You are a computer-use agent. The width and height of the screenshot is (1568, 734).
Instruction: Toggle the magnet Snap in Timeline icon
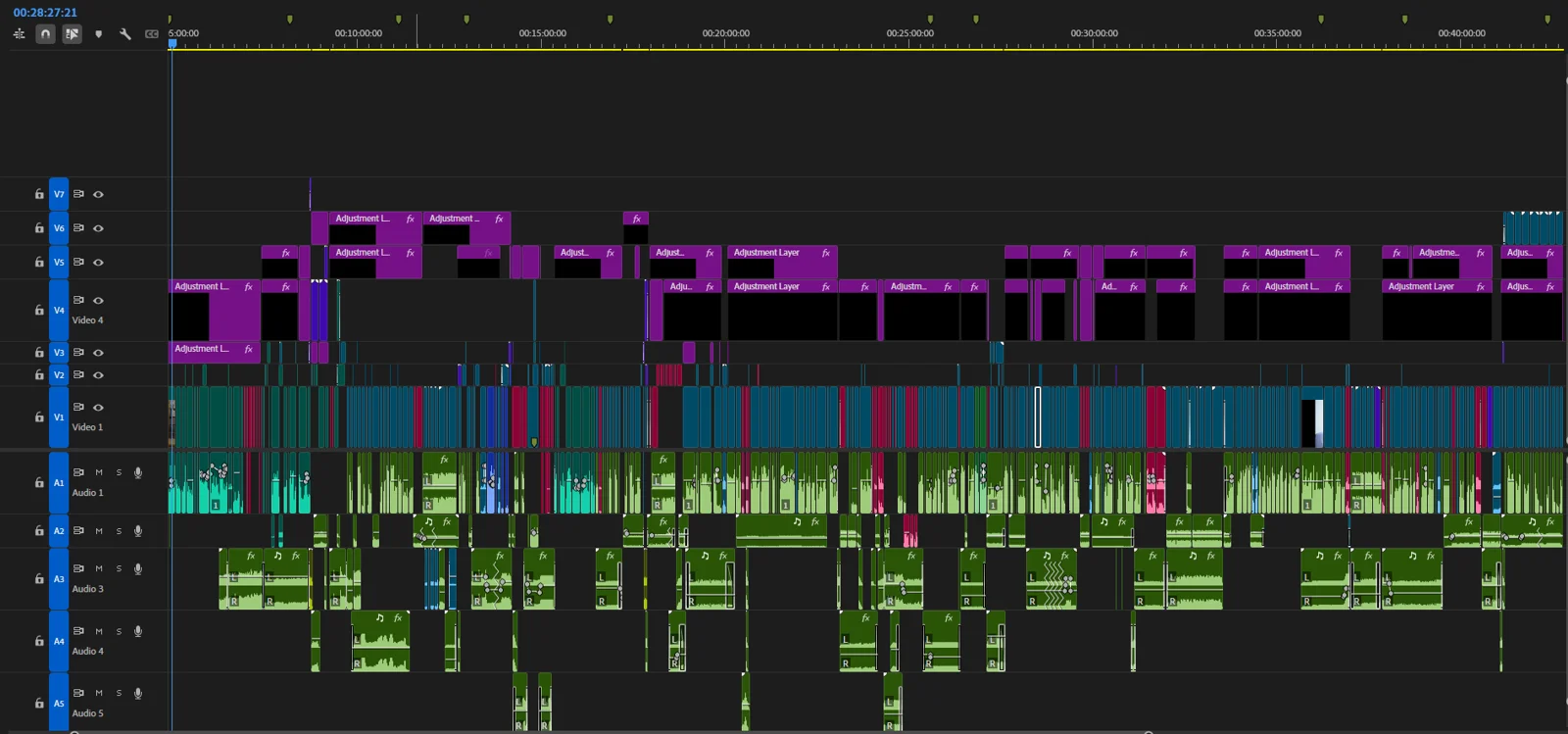click(x=45, y=33)
